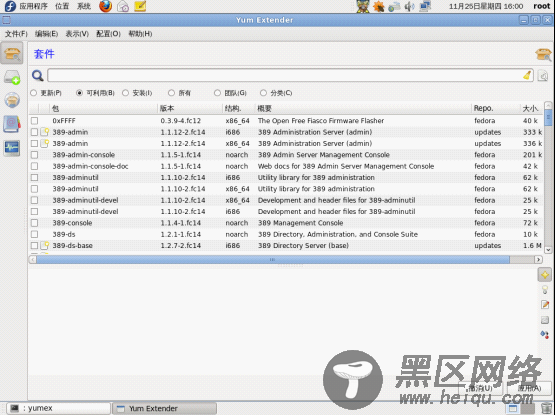Viewport: 555px width, 415px height.
Task: Switch to yumex terminal taskbar button
Action: pos(58,408)
